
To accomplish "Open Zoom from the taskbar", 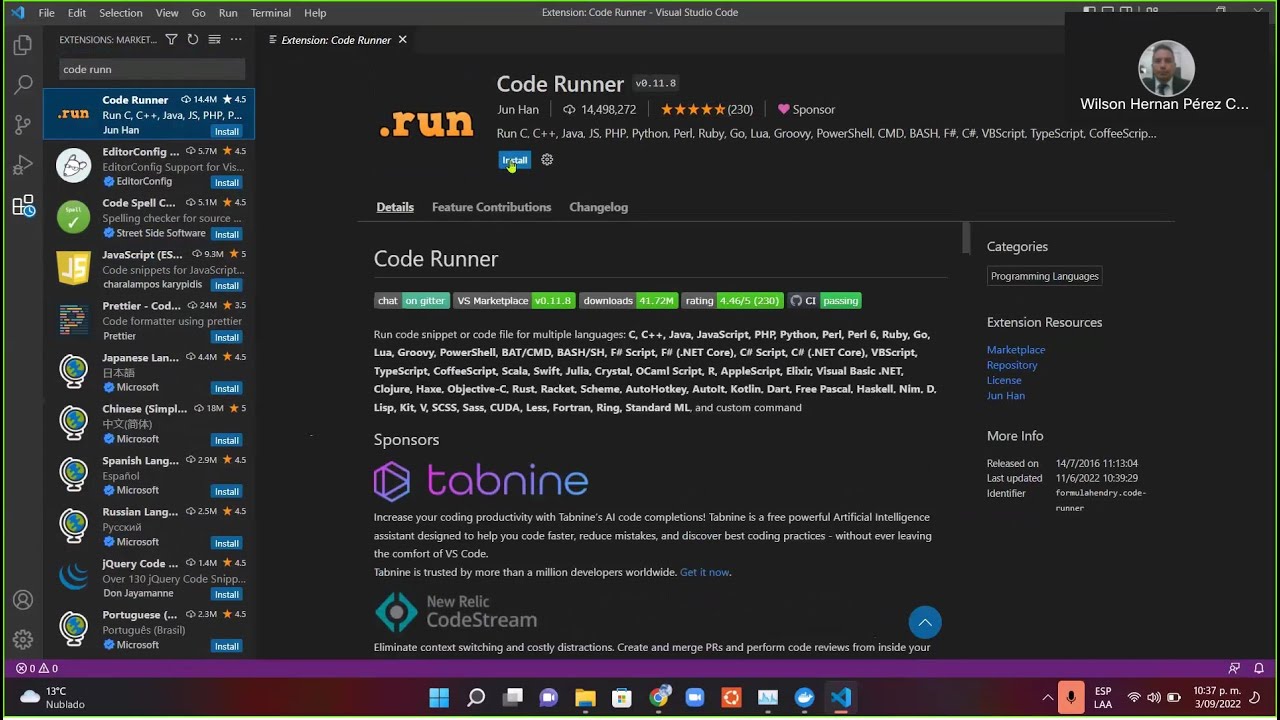I will click(695, 697).
